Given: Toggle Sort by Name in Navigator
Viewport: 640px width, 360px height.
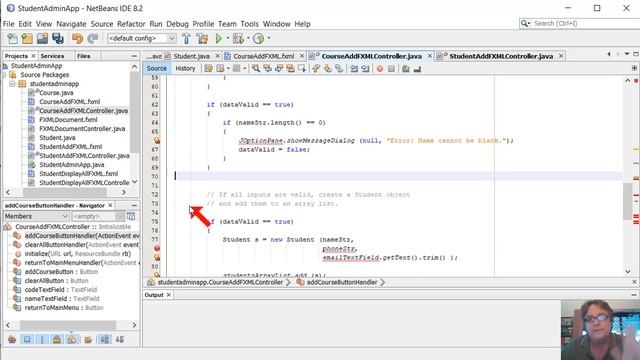Looking at the screenshot, I should (x=105, y=339).
